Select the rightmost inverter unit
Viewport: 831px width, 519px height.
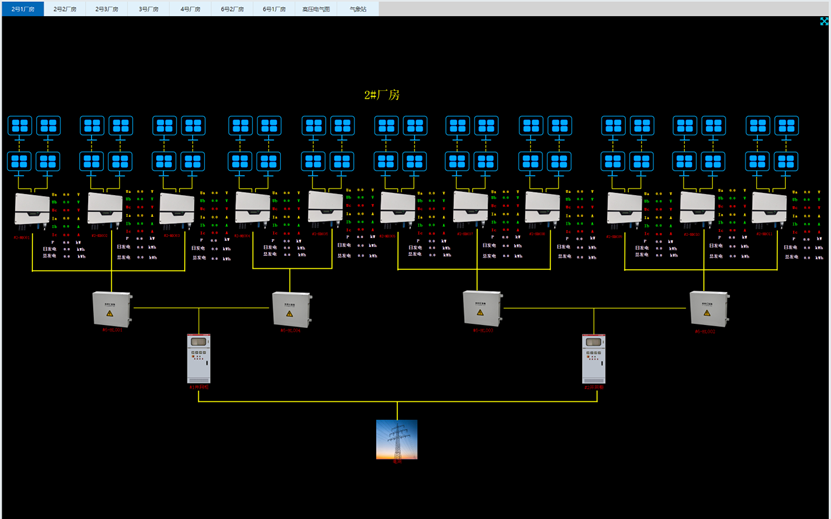pos(770,208)
